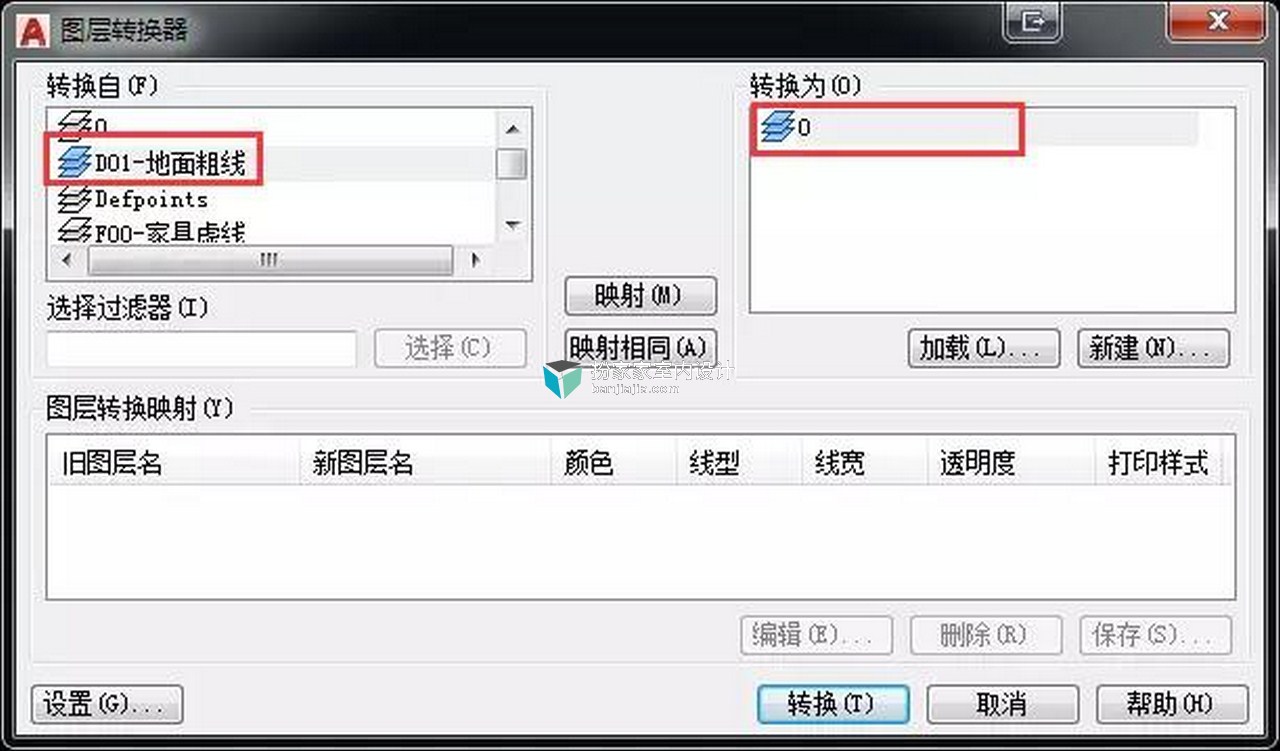This screenshot has height=751, width=1280.
Task: Select the layer icon beside D01-地面粗线
Action: tap(75, 161)
